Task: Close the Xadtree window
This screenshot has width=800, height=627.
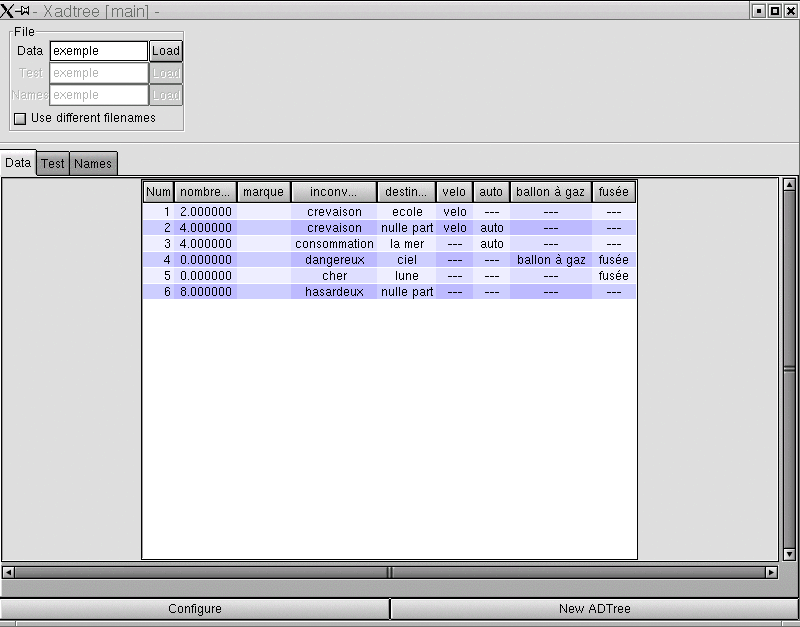Action: click(790, 11)
